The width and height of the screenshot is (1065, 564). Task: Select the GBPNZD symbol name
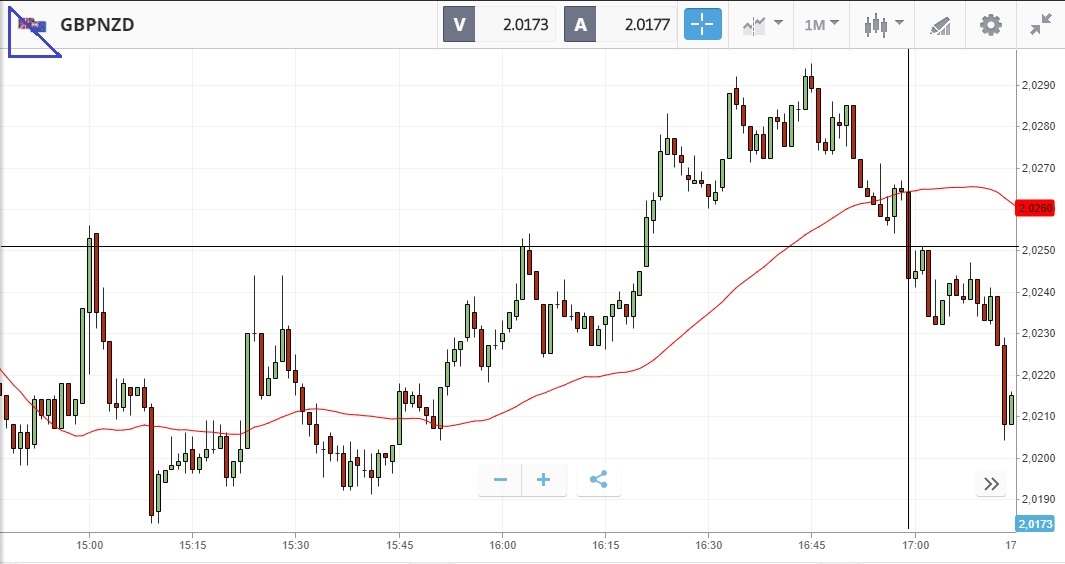tap(97, 25)
